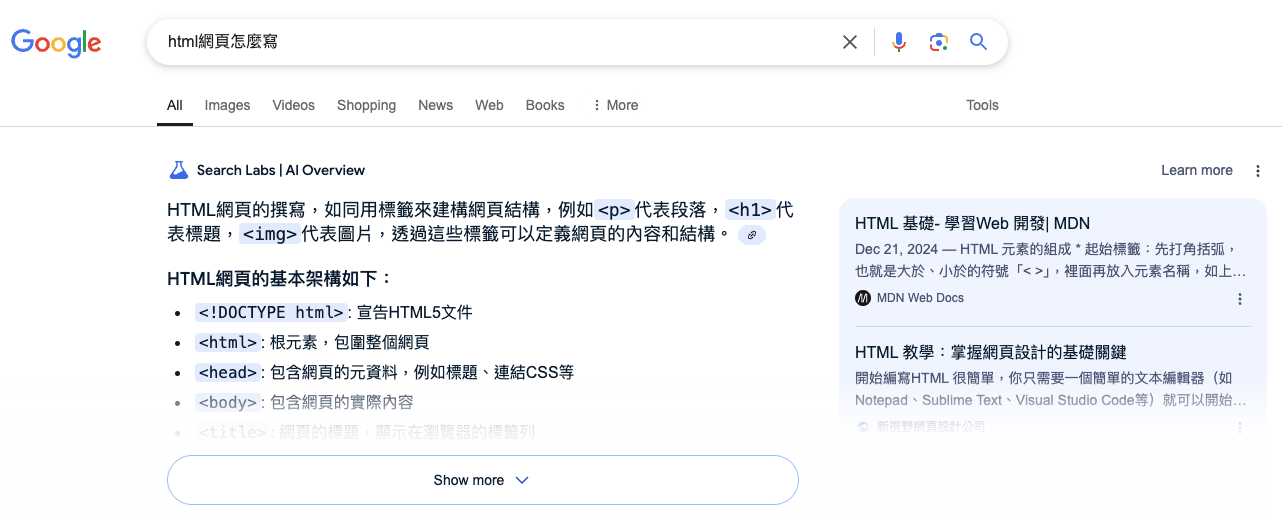The height and width of the screenshot is (520, 1282).
Task: Start voice search with the microphone icon
Action: tap(899, 42)
